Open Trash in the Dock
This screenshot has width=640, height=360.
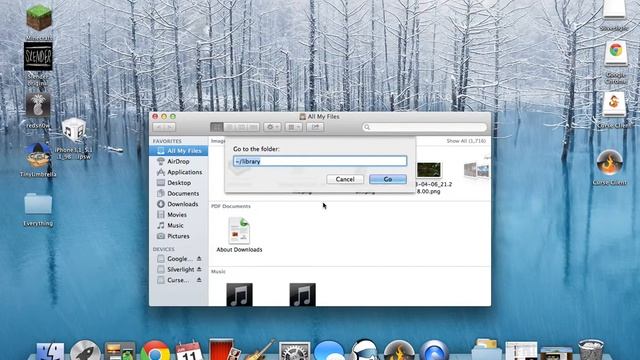pyautogui.click(x=591, y=350)
